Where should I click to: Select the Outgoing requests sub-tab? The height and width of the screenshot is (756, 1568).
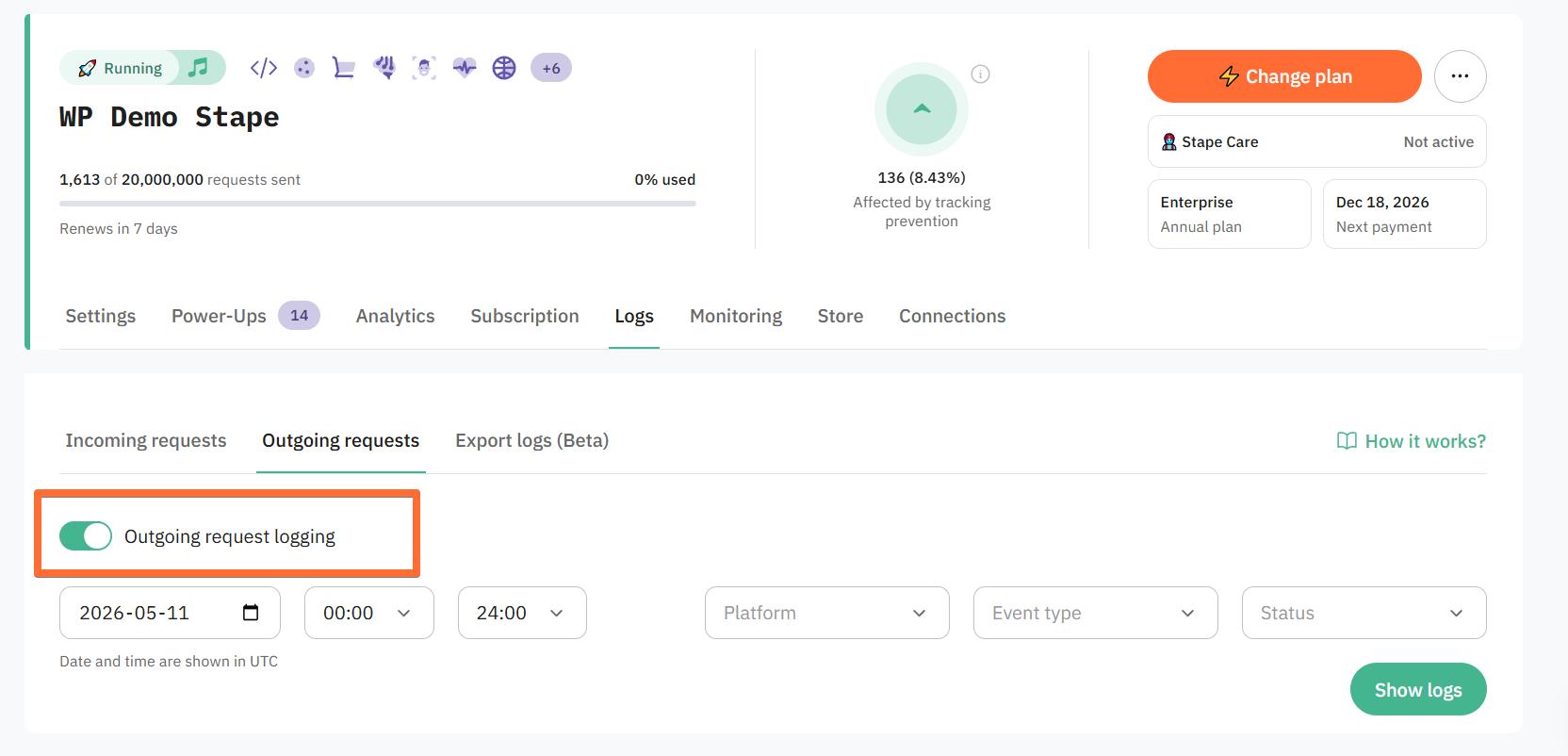(341, 440)
